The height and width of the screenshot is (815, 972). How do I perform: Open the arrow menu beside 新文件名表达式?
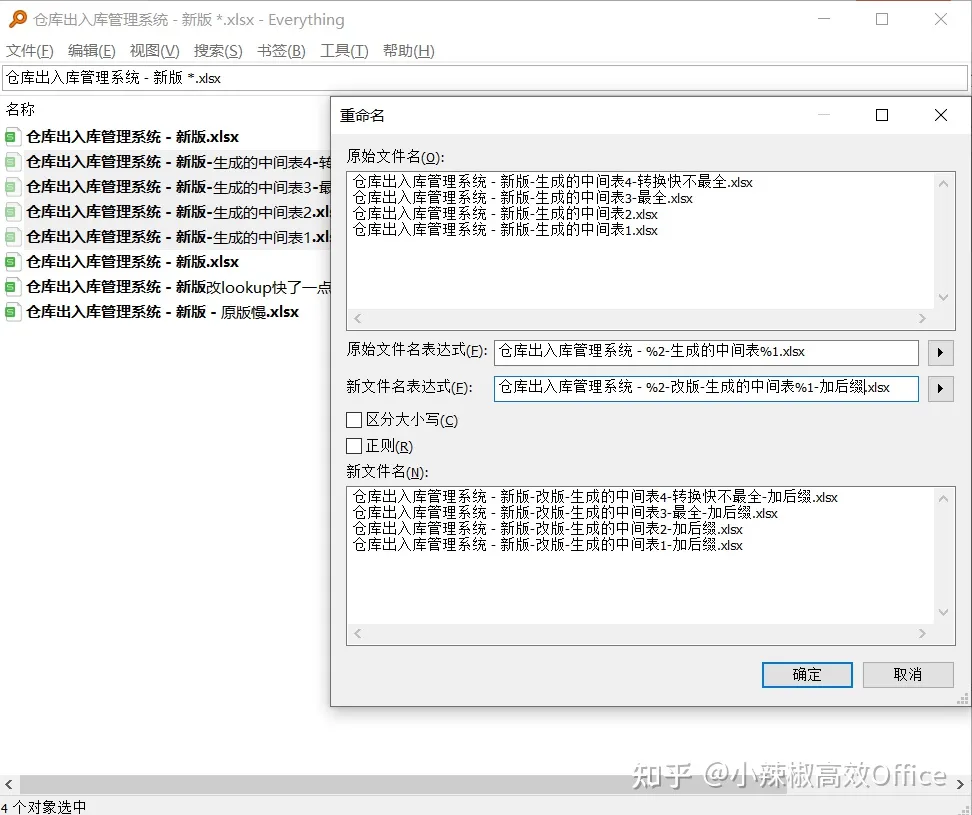click(x=940, y=388)
